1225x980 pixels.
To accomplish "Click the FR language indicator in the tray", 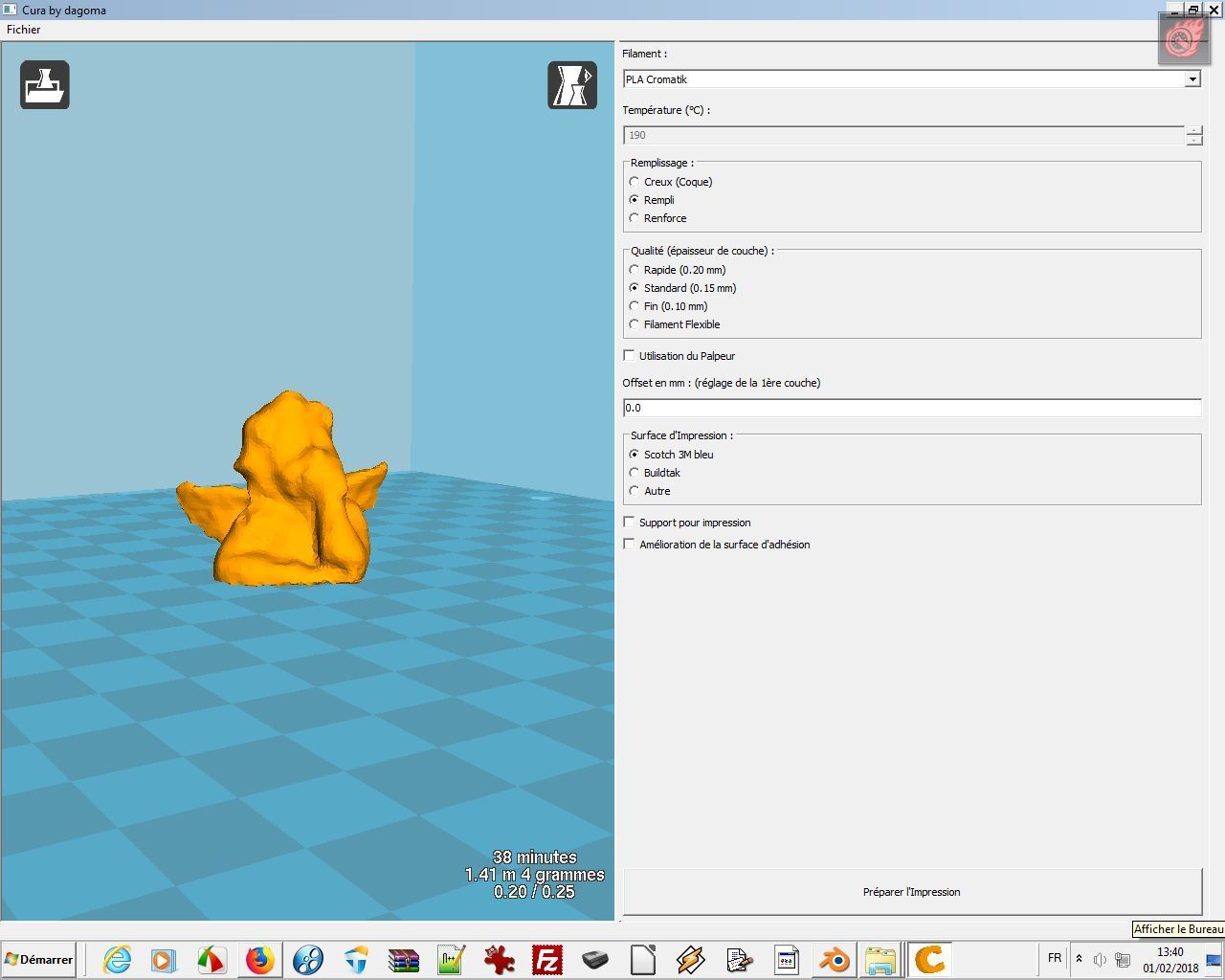I will [1055, 958].
